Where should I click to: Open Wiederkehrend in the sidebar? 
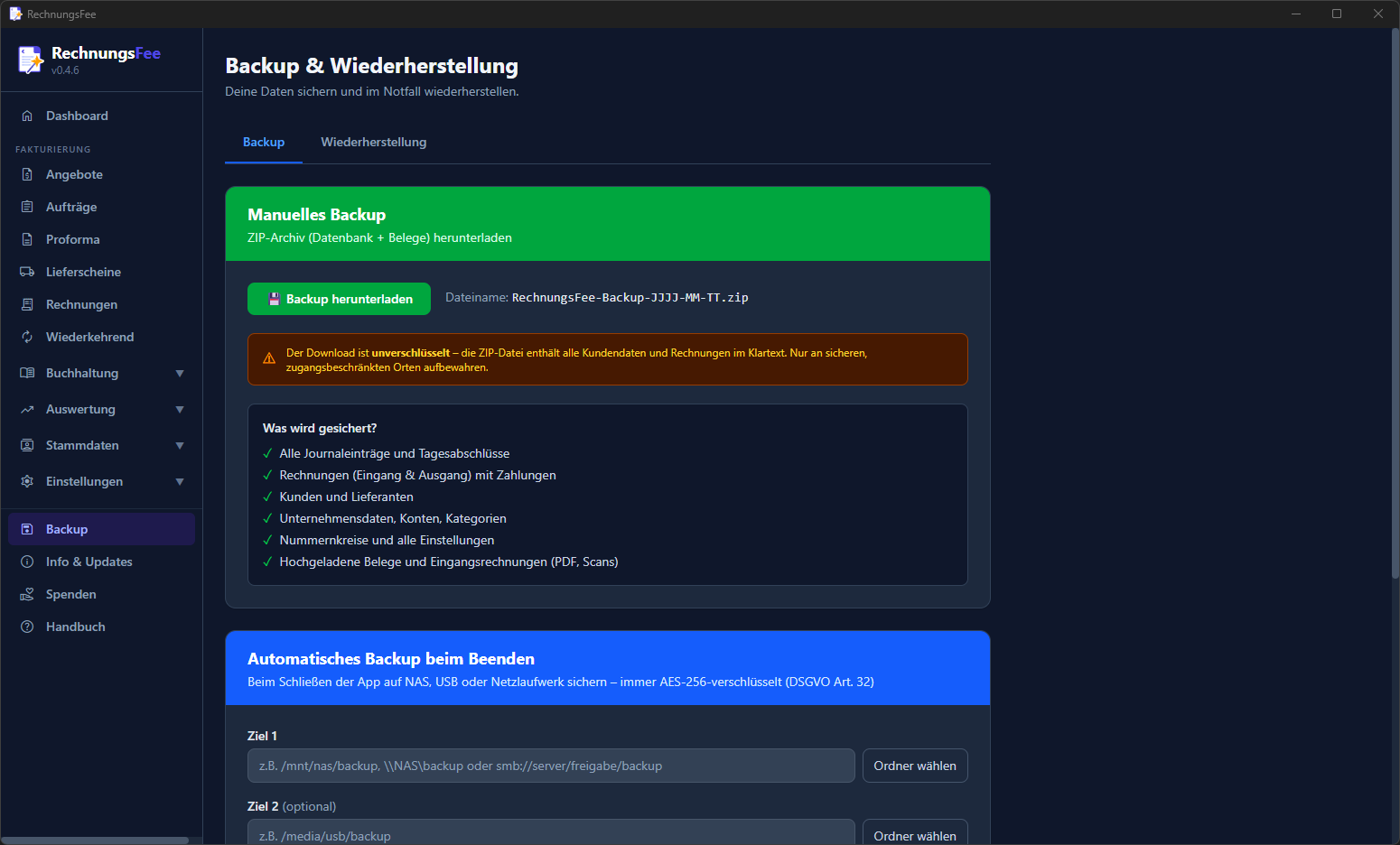click(x=101, y=337)
